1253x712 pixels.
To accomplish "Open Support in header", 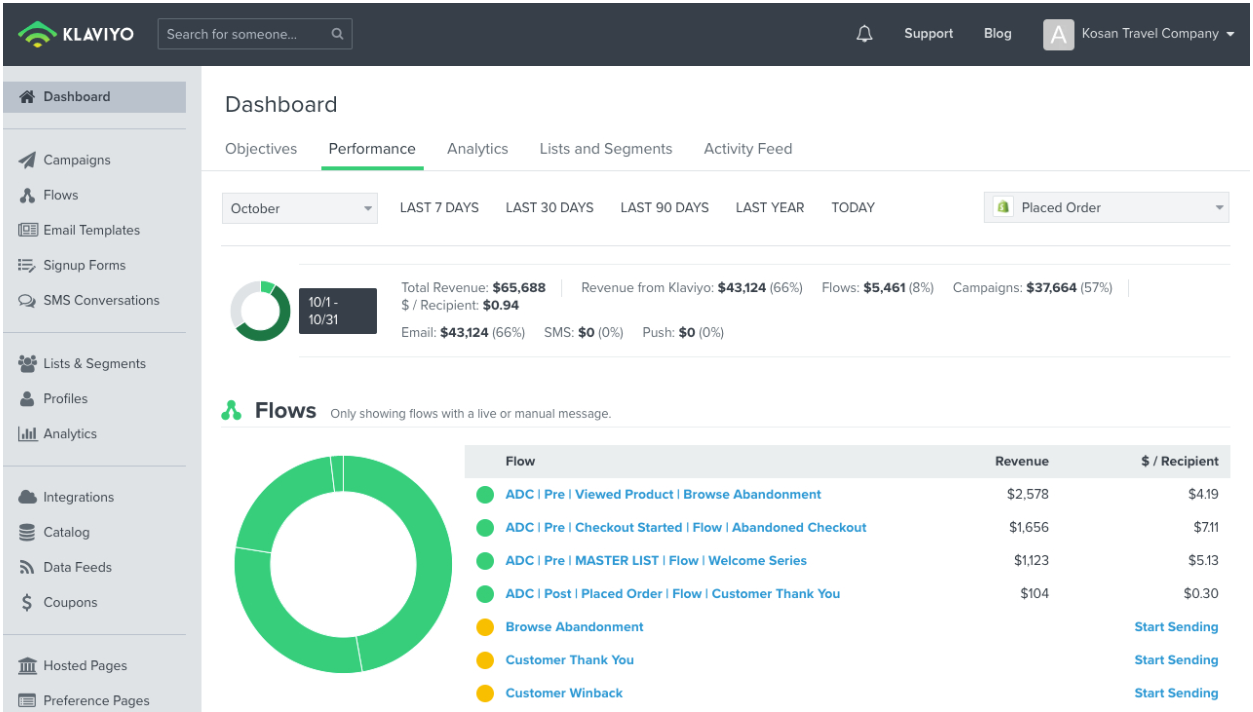I will coord(928,34).
